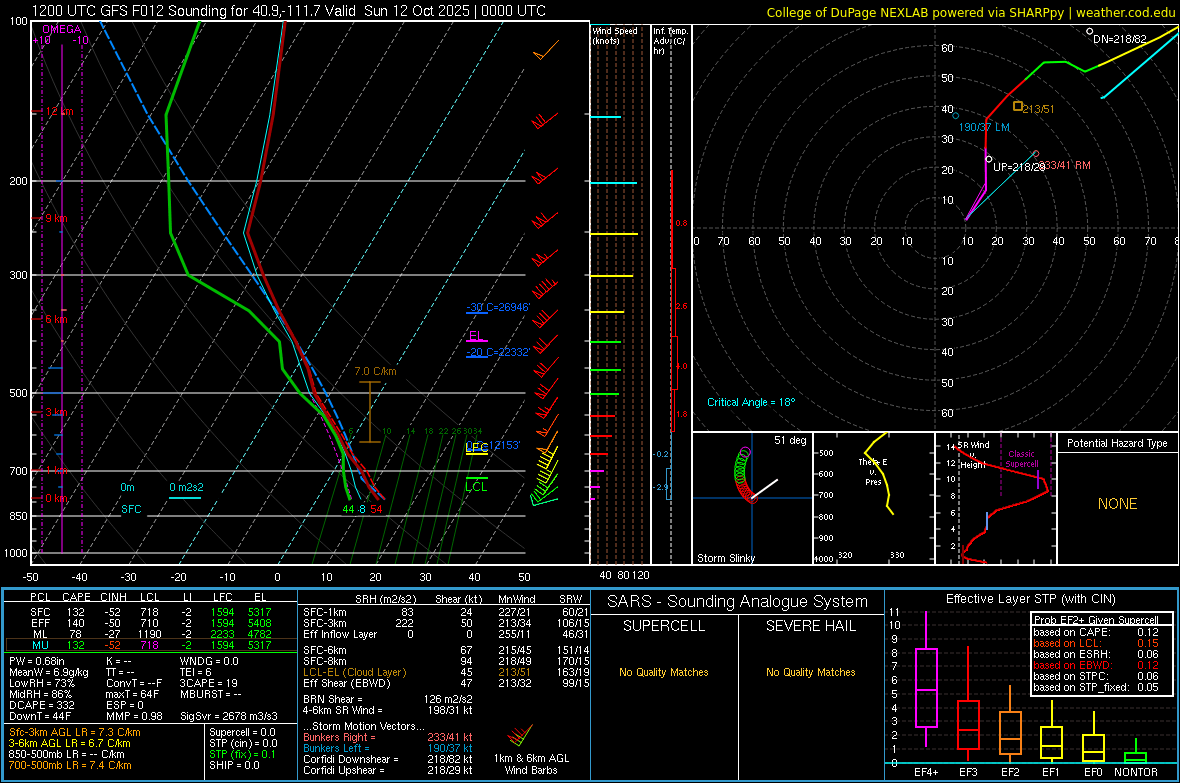
Task: Click the SHIP = 0.0 value
Action: (234, 765)
